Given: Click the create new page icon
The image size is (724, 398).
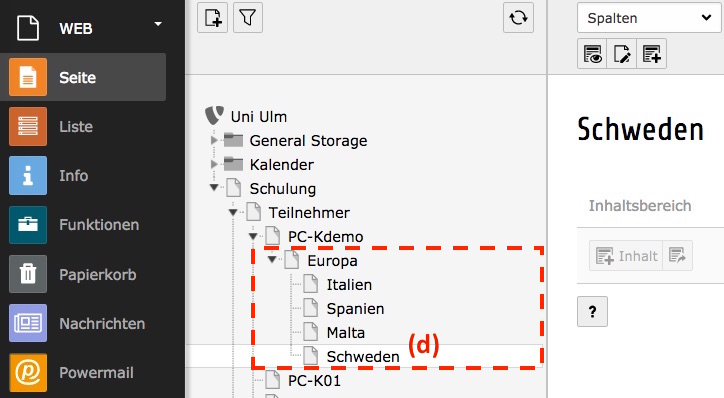Looking at the screenshot, I should (x=212, y=18).
